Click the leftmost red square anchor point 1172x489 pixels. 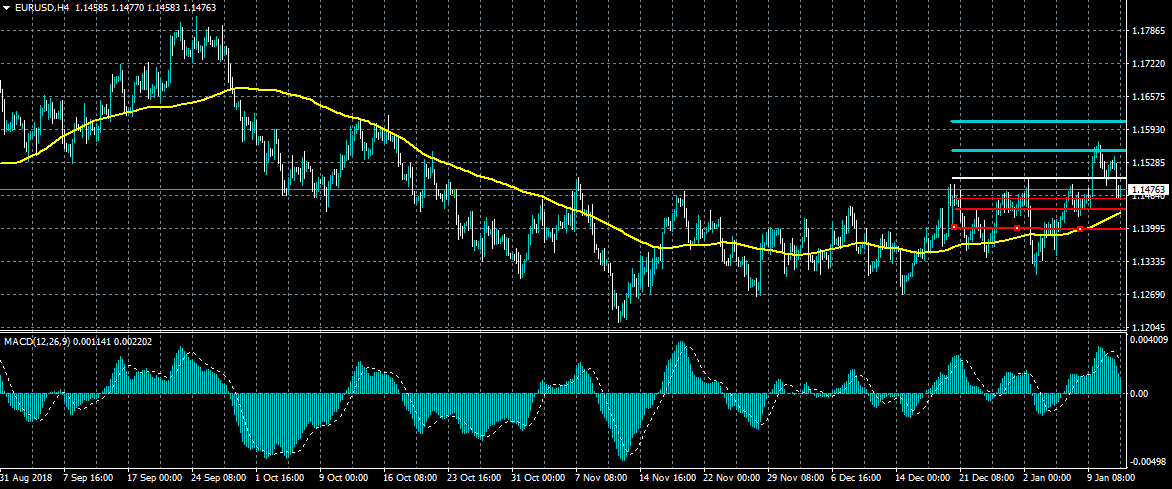(x=955, y=228)
